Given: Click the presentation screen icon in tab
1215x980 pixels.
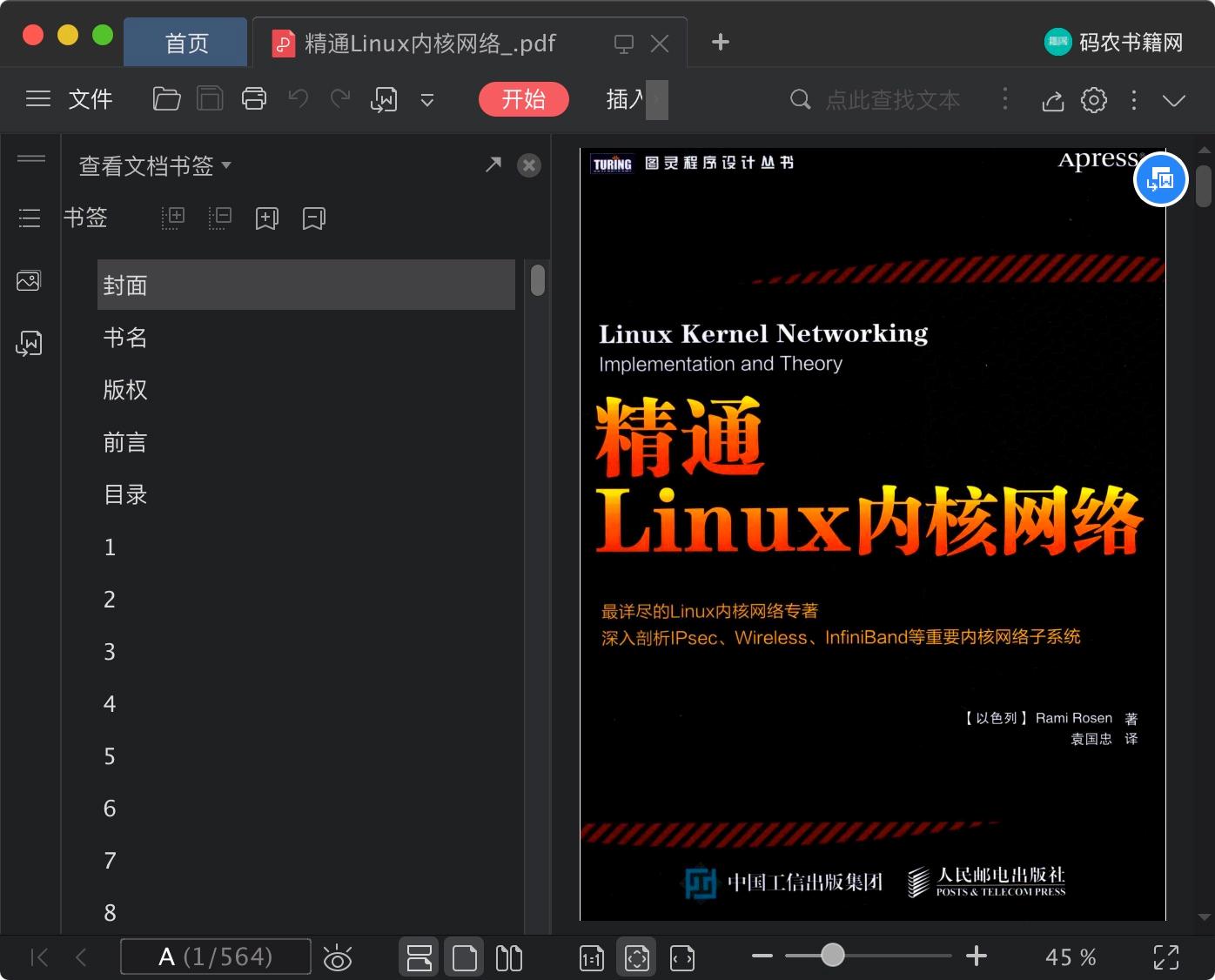Looking at the screenshot, I should (623, 44).
